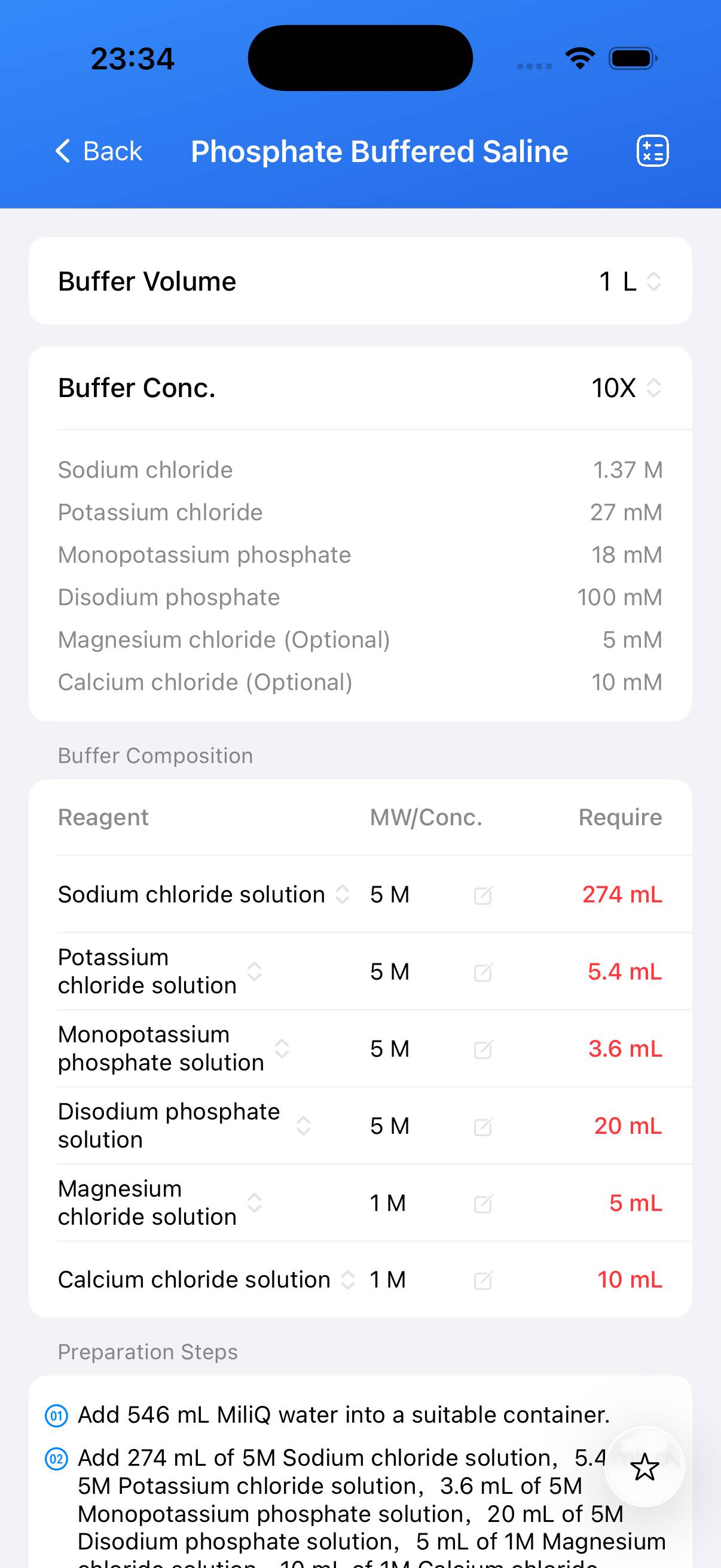Tap the 274 mL required amount

click(622, 895)
